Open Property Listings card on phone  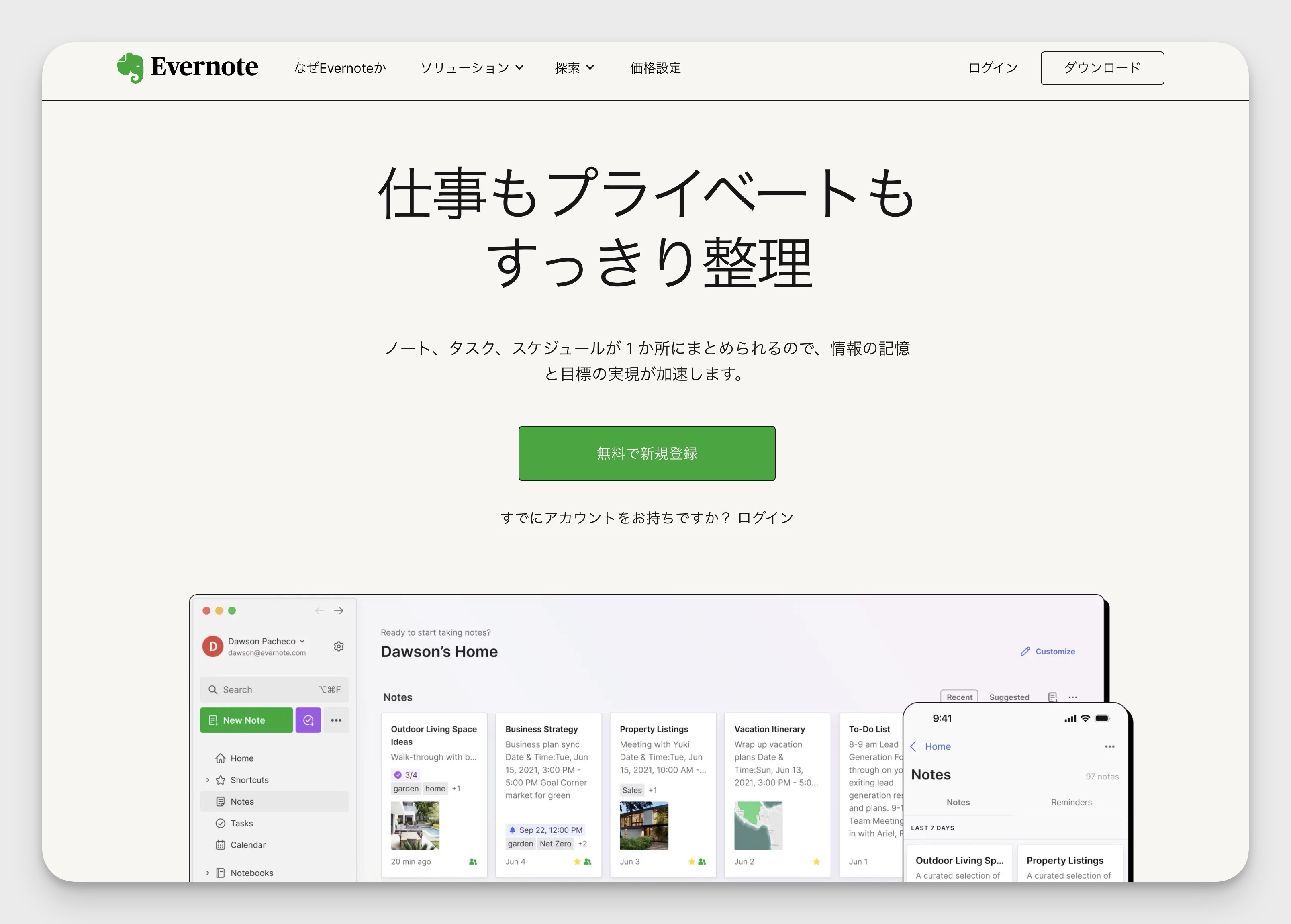click(1070, 864)
